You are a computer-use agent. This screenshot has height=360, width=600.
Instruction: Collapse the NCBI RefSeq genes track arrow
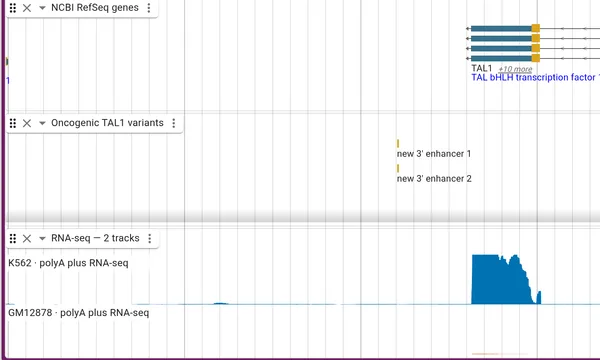pos(42,8)
